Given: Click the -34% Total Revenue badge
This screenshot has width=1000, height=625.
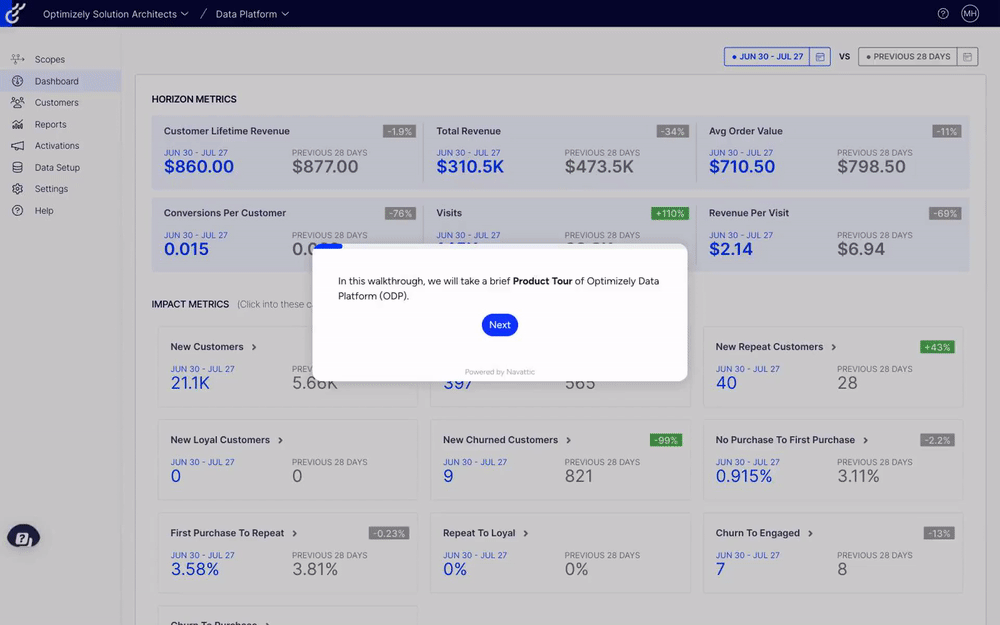Looking at the screenshot, I should point(673,131).
